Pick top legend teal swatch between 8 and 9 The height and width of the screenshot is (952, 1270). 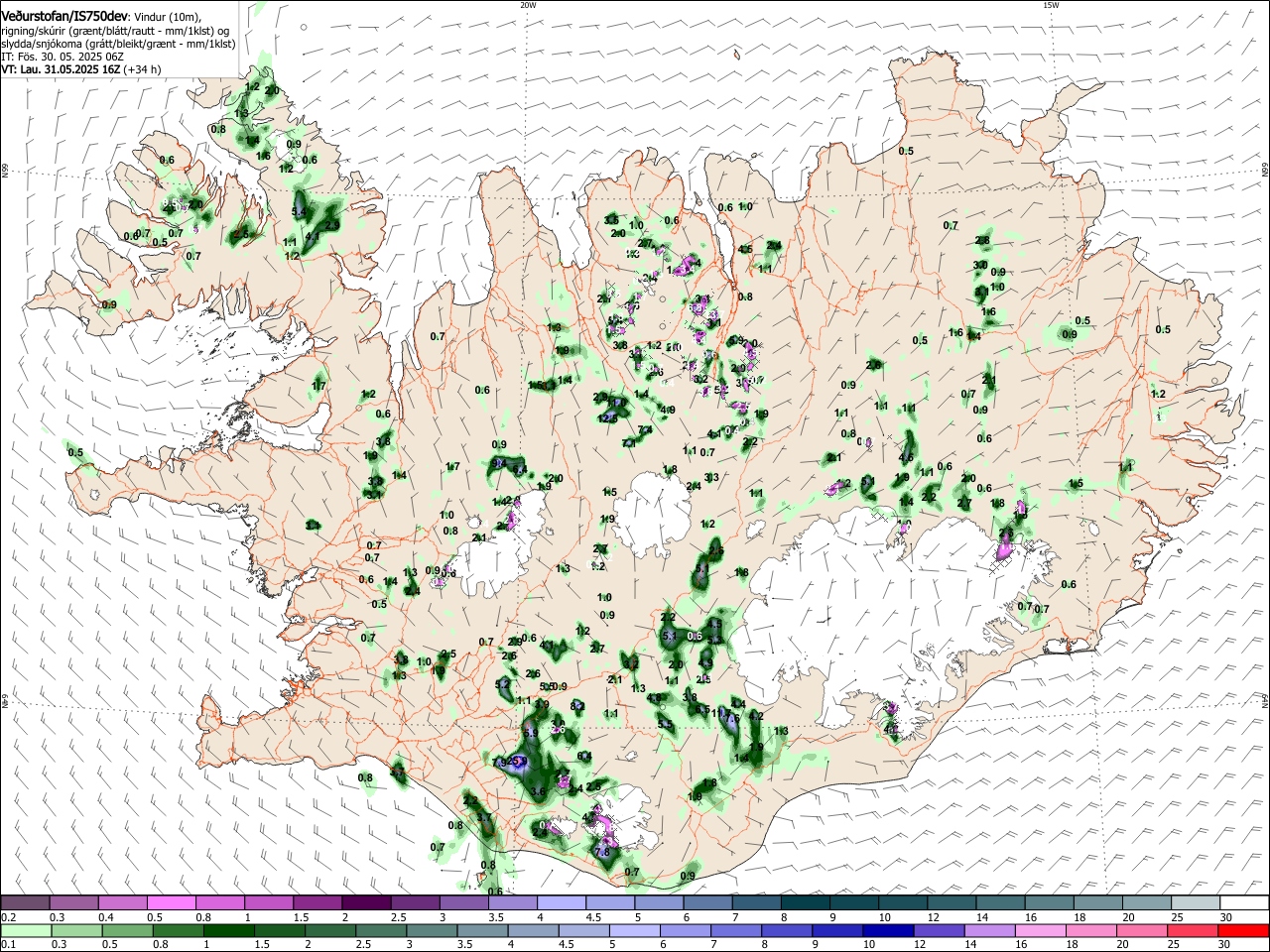[x=805, y=903]
